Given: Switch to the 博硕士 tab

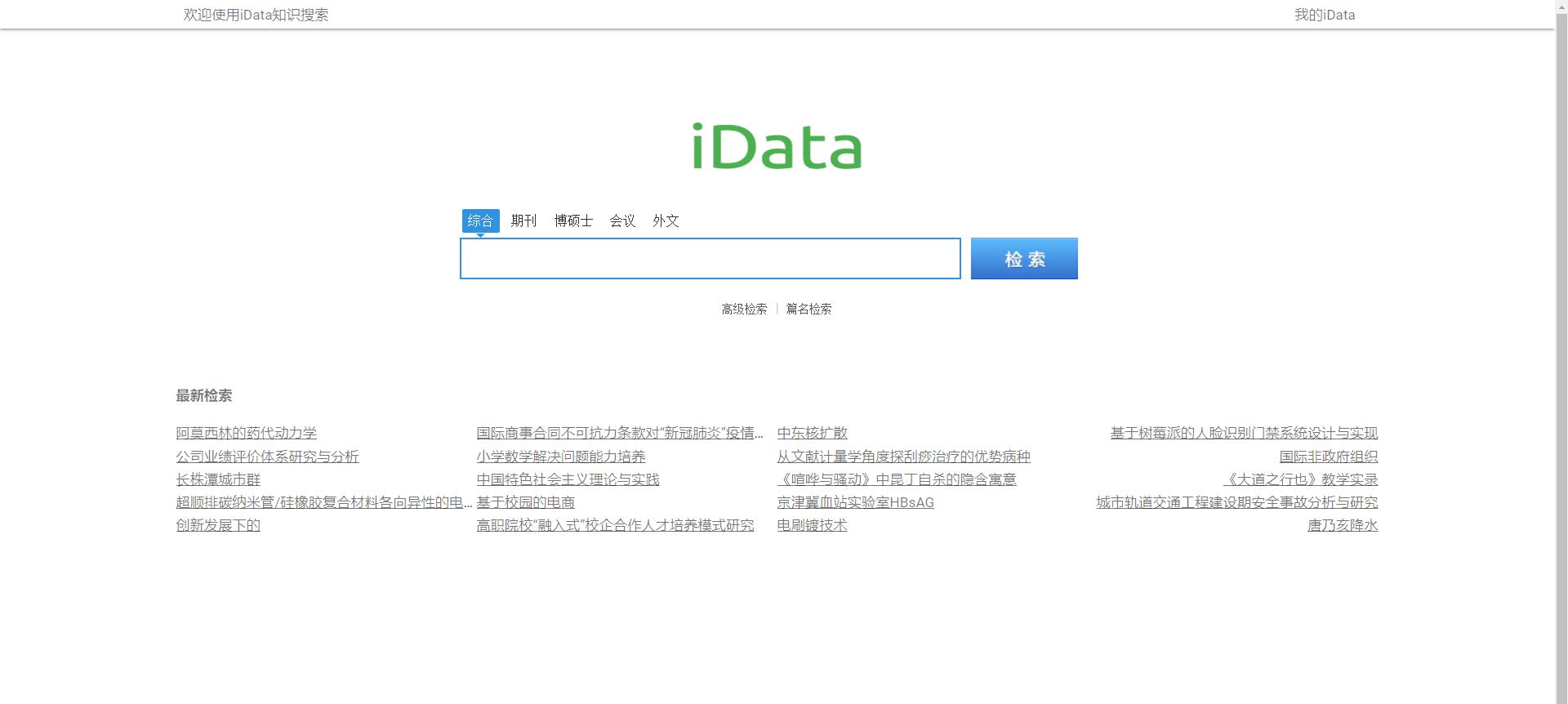Looking at the screenshot, I should click(x=573, y=221).
